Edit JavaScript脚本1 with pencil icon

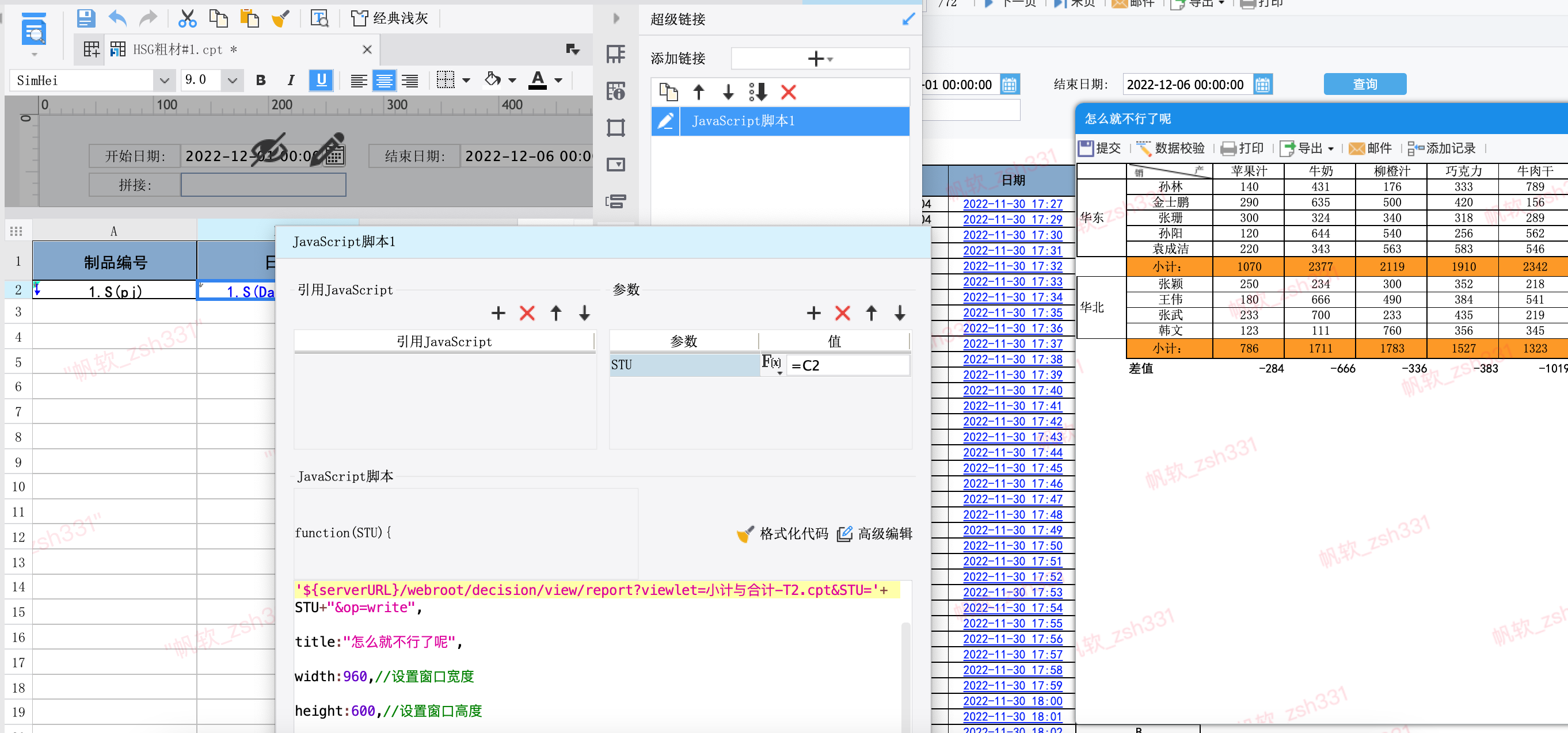coord(665,121)
